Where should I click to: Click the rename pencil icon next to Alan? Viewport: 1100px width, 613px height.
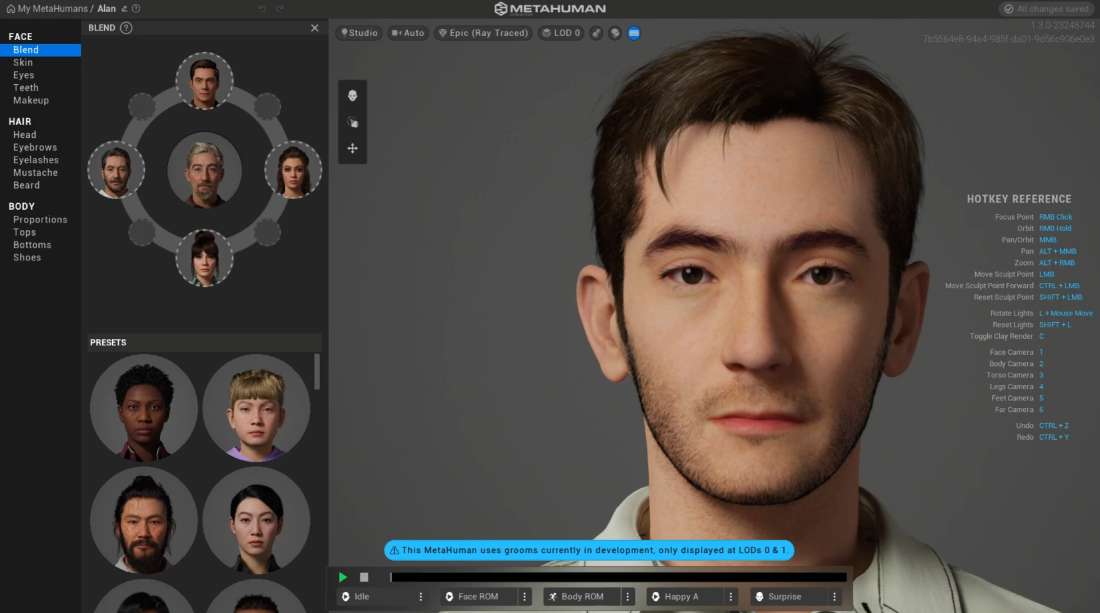(x=124, y=9)
